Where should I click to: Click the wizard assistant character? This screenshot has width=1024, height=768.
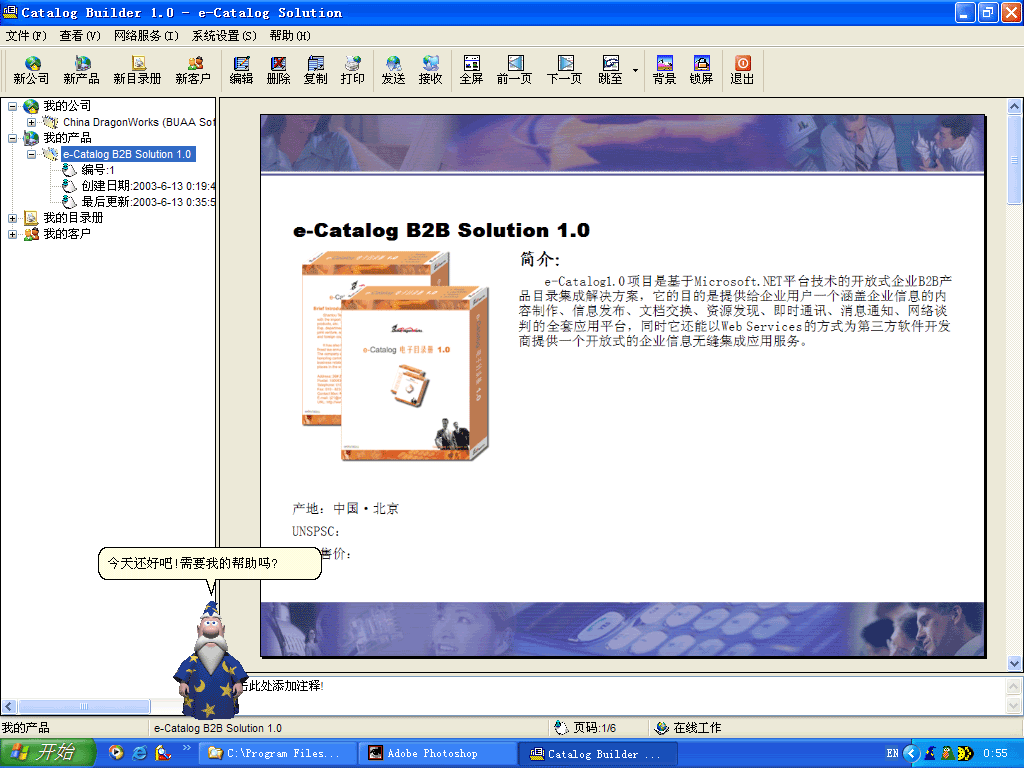pos(210,661)
